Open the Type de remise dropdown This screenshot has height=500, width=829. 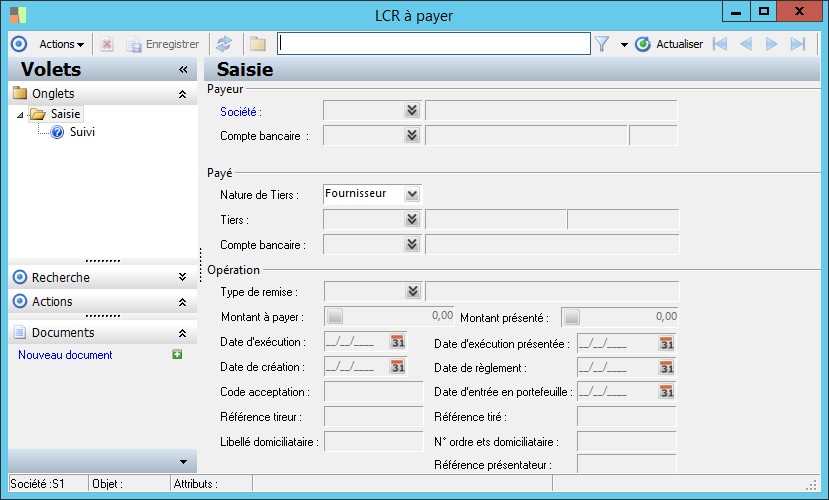tap(413, 291)
